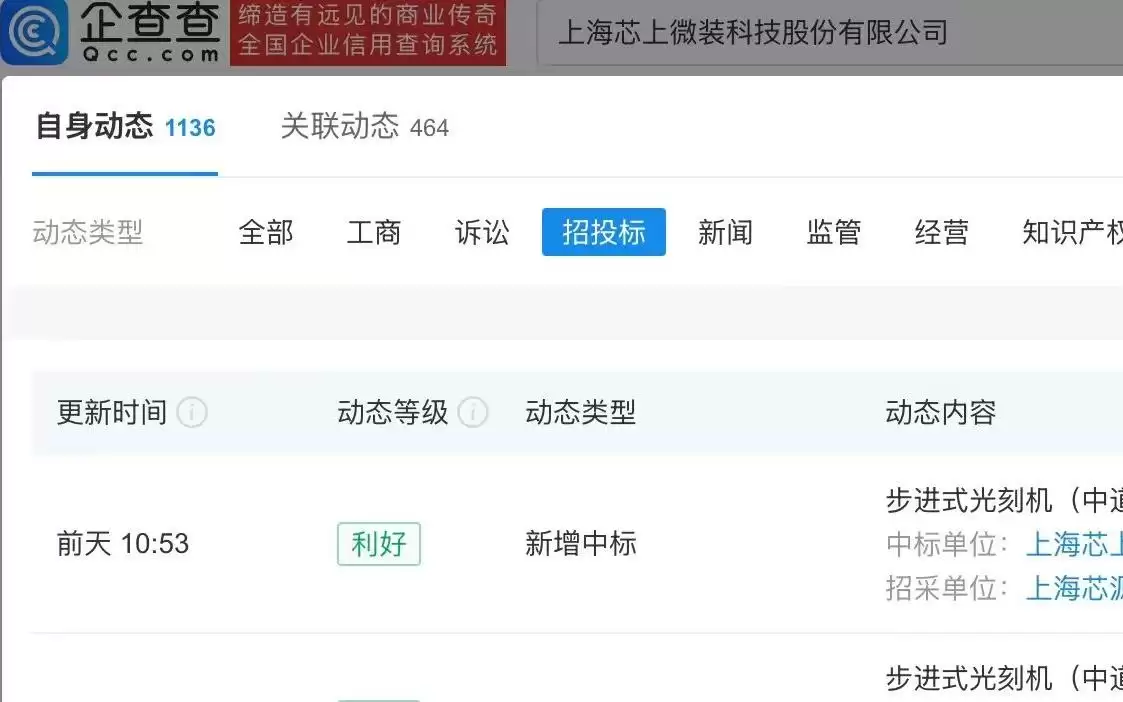Select 诉讼 dynamic type filter

(x=482, y=232)
